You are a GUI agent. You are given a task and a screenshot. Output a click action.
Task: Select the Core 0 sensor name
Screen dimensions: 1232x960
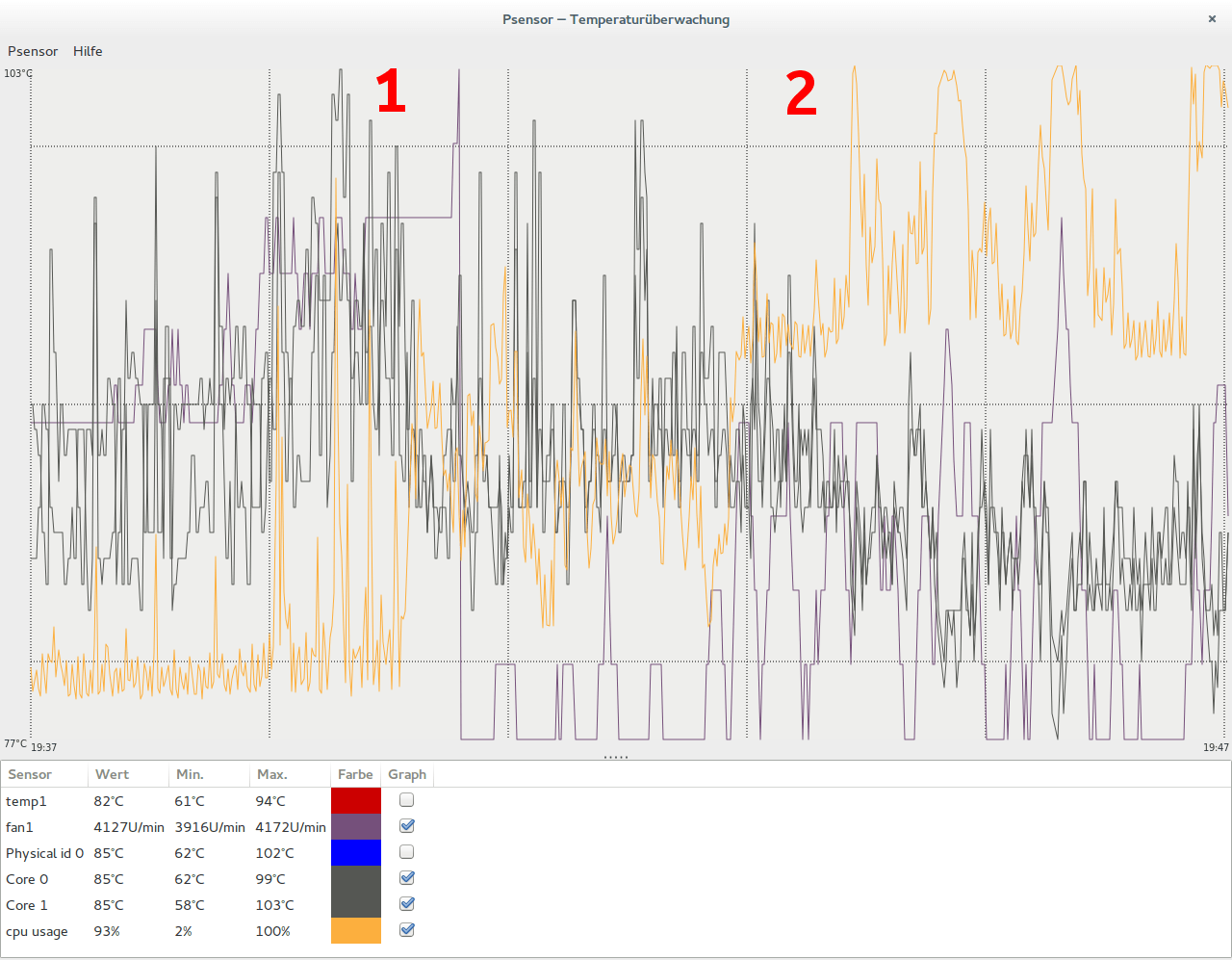tap(27, 879)
